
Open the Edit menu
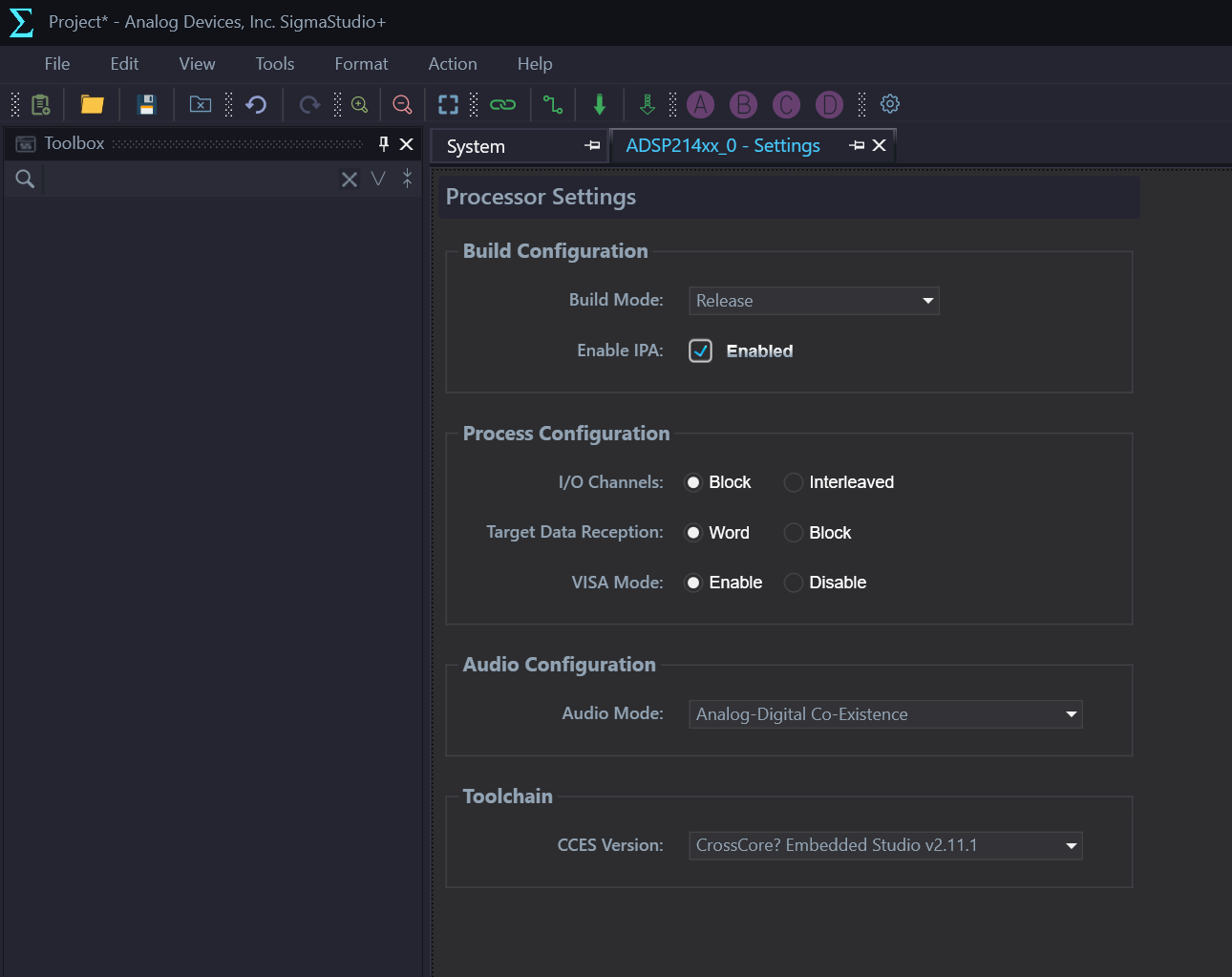(x=124, y=64)
